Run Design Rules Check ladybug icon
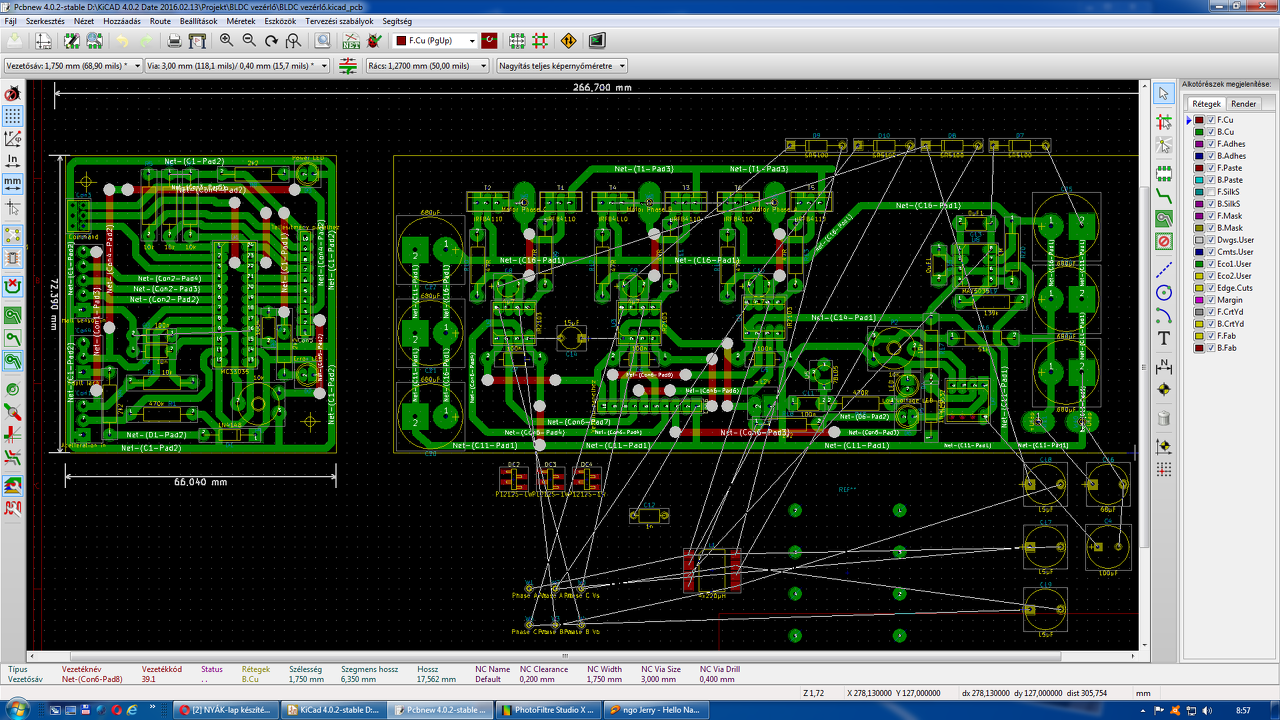1280x720 pixels. pos(374,41)
